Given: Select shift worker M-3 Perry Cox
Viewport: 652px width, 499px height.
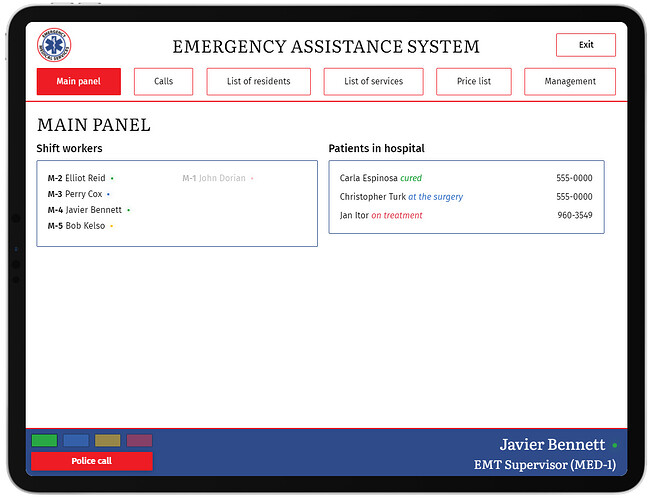Looking at the screenshot, I should pyautogui.click(x=75, y=194).
